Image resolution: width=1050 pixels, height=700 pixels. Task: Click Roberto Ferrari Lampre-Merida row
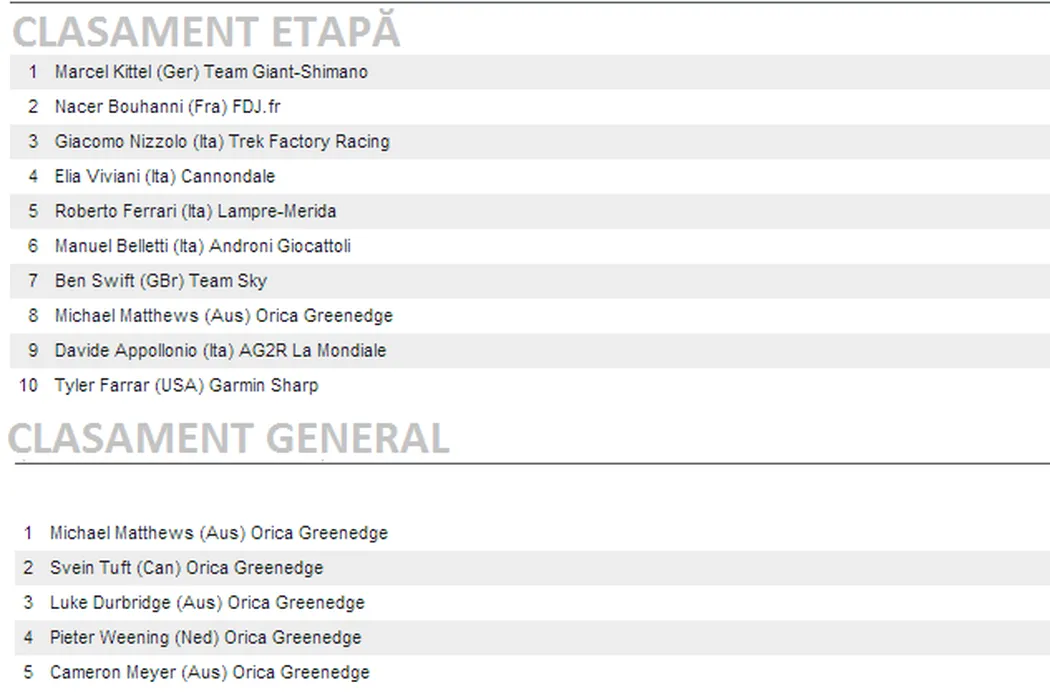tap(195, 212)
